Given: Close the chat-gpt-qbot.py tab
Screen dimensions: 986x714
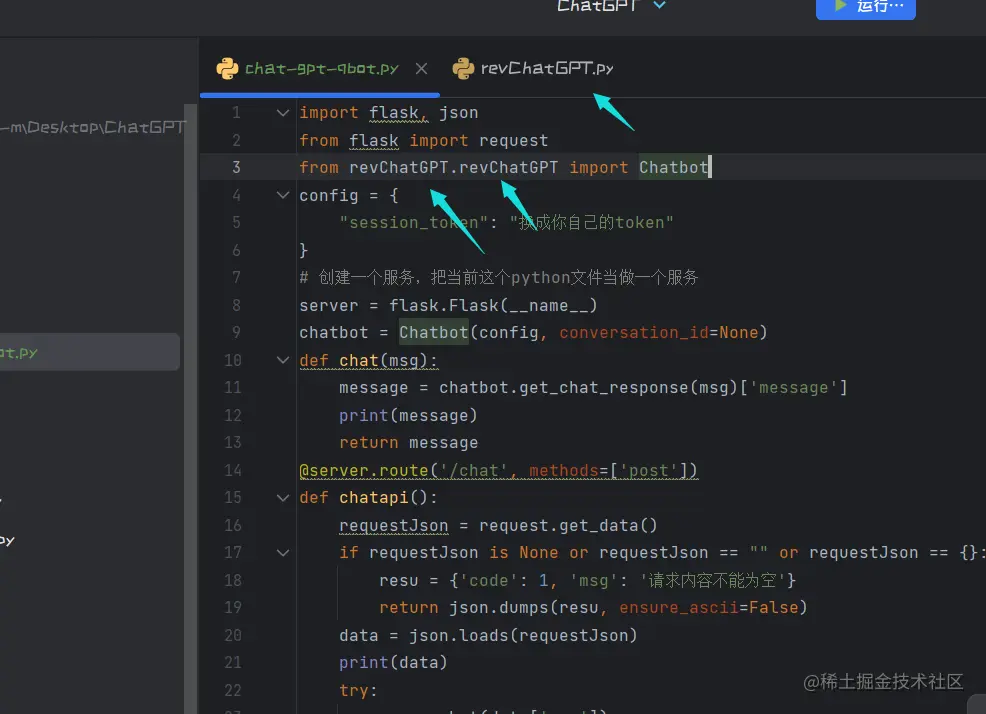Looking at the screenshot, I should tap(421, 69).
